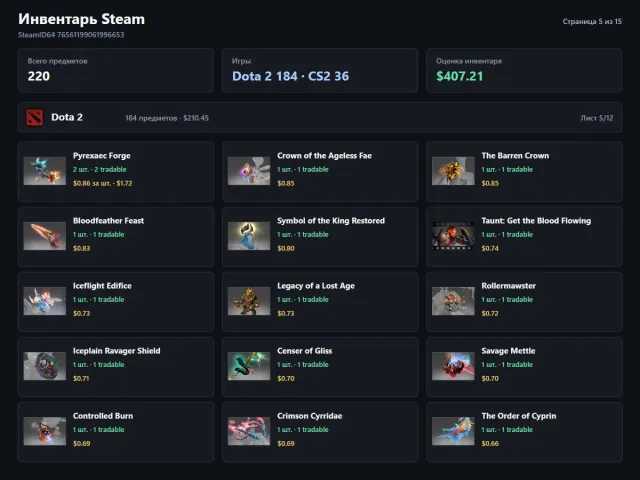Viewport: 640px width, 480px height.
Task: Open the Rollermawster item thumbnail
Action: (453, 301)
